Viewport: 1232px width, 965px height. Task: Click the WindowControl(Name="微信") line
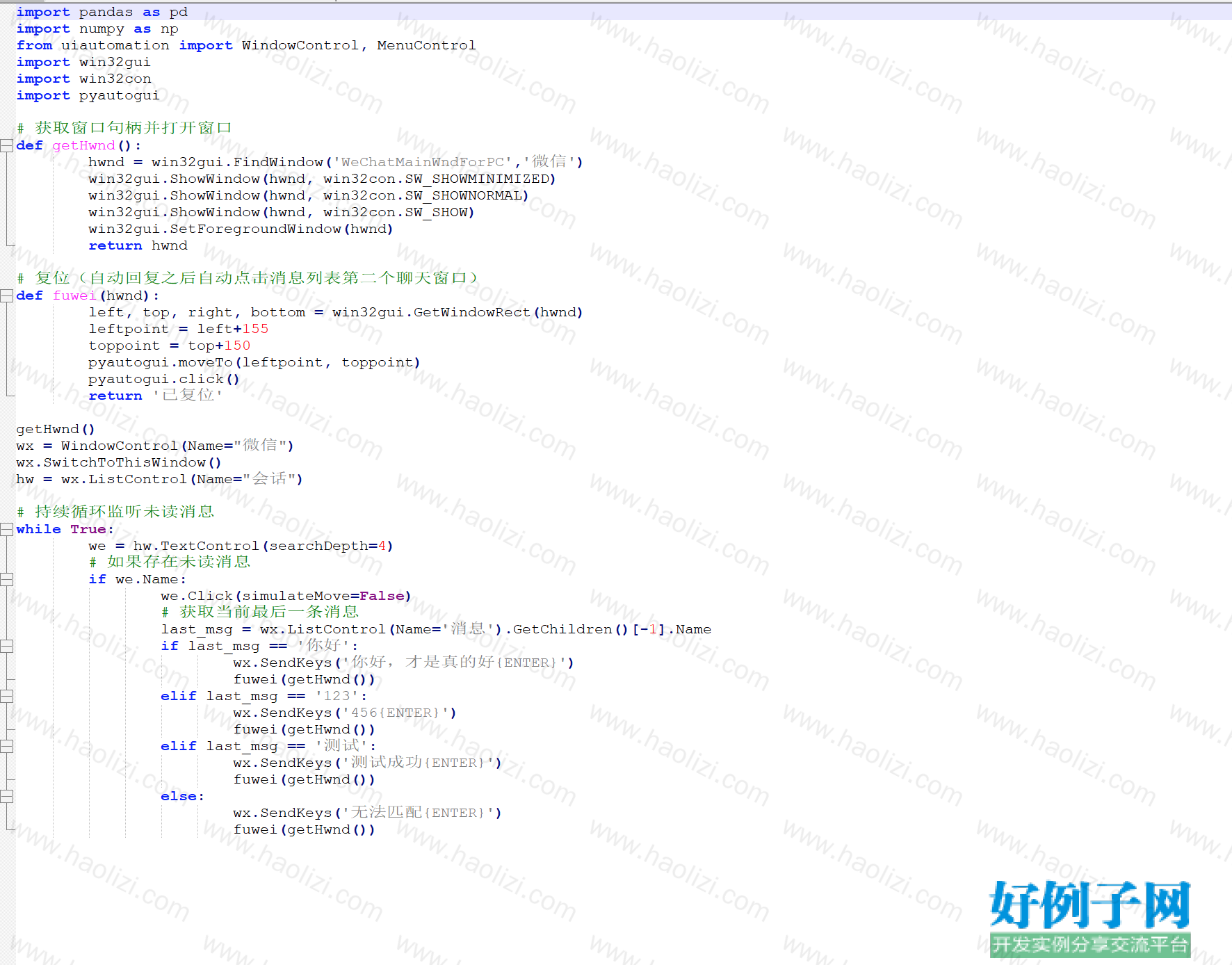click(155, 445)
